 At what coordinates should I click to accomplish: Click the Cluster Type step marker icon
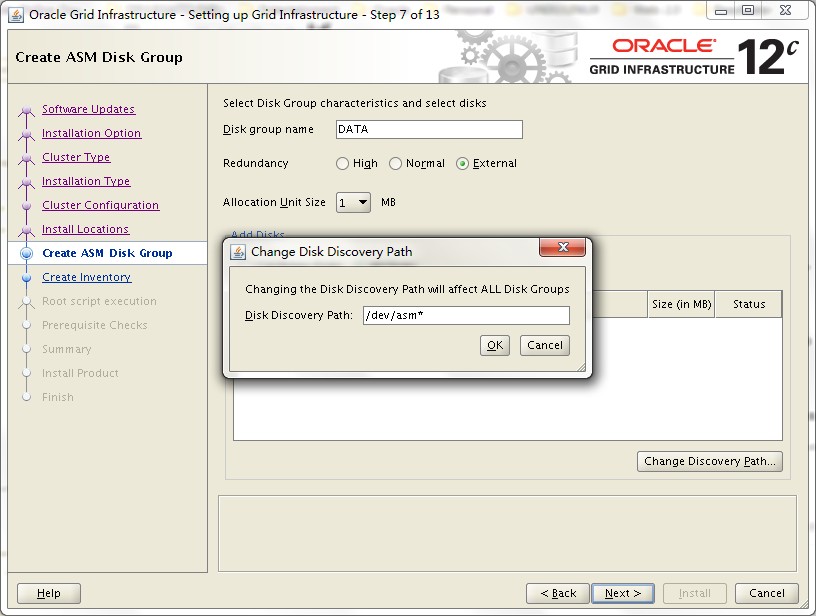tap(27, 158)
